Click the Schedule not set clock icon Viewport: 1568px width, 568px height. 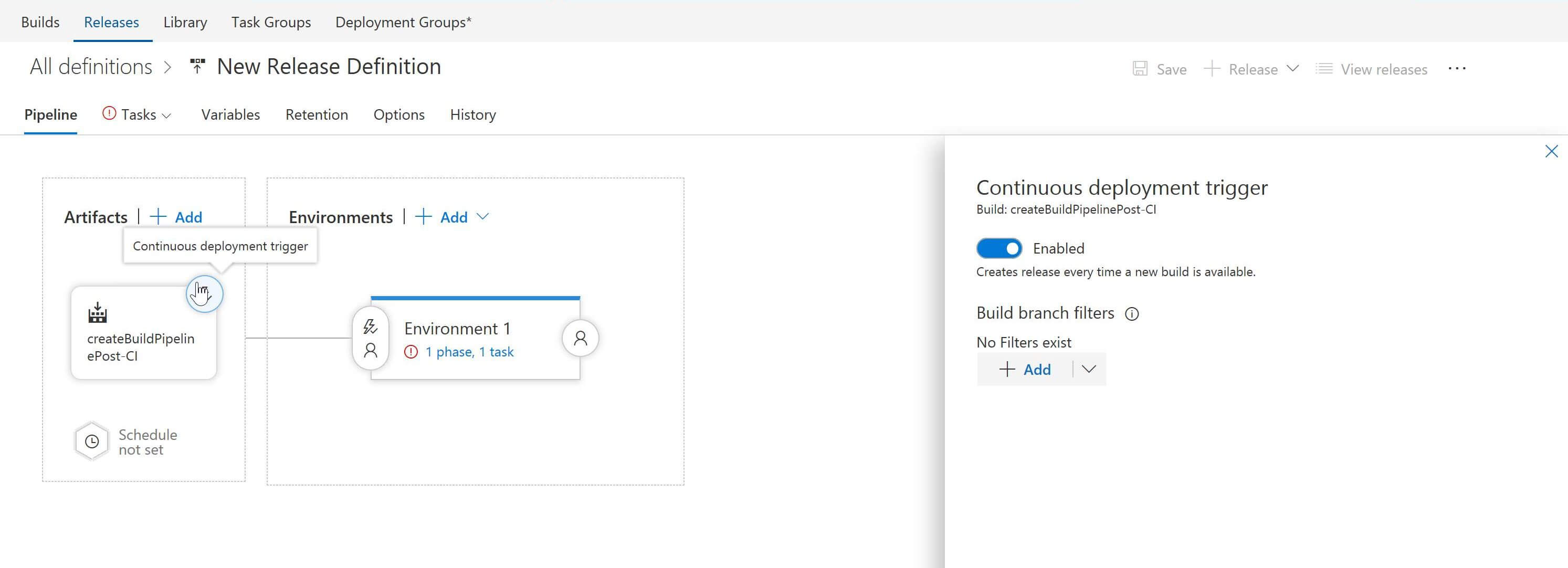[x=92, y=441]
